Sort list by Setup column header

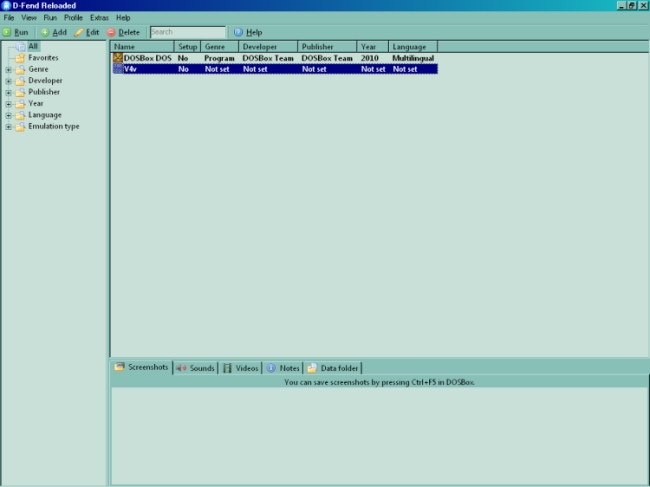187,46
